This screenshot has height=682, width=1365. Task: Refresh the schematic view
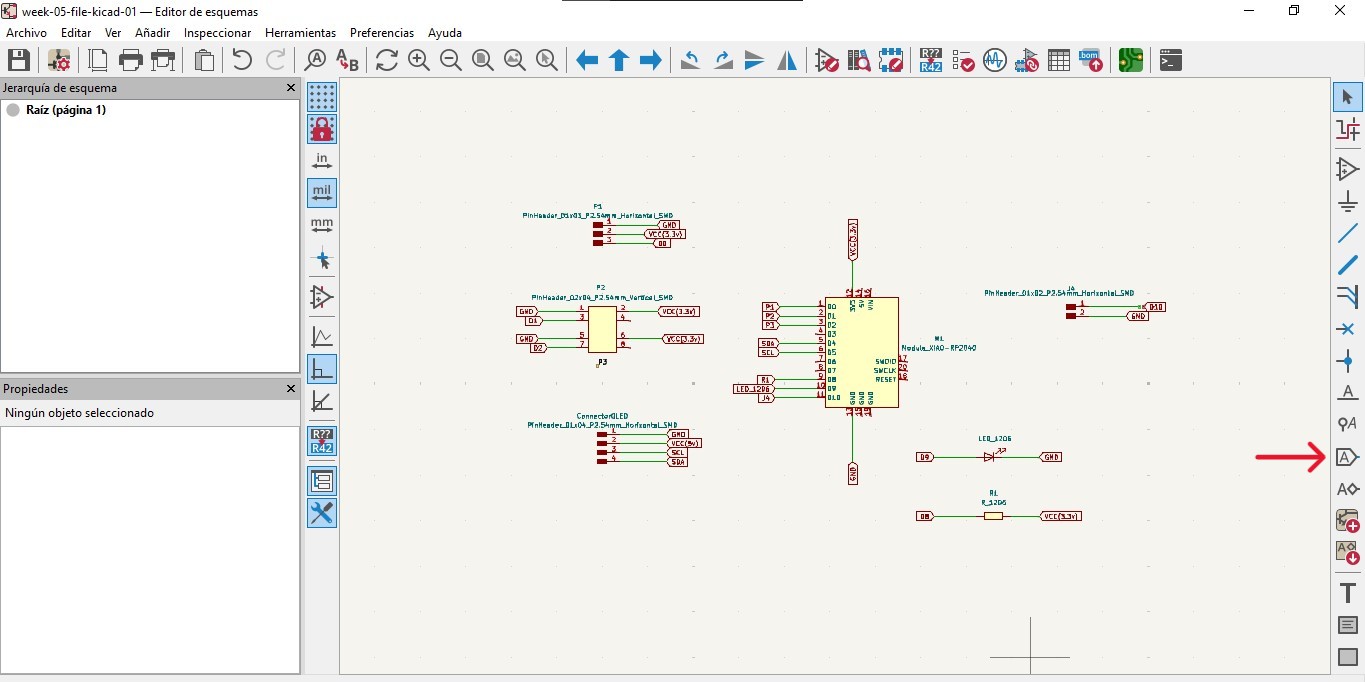click(x=387, y=60)
